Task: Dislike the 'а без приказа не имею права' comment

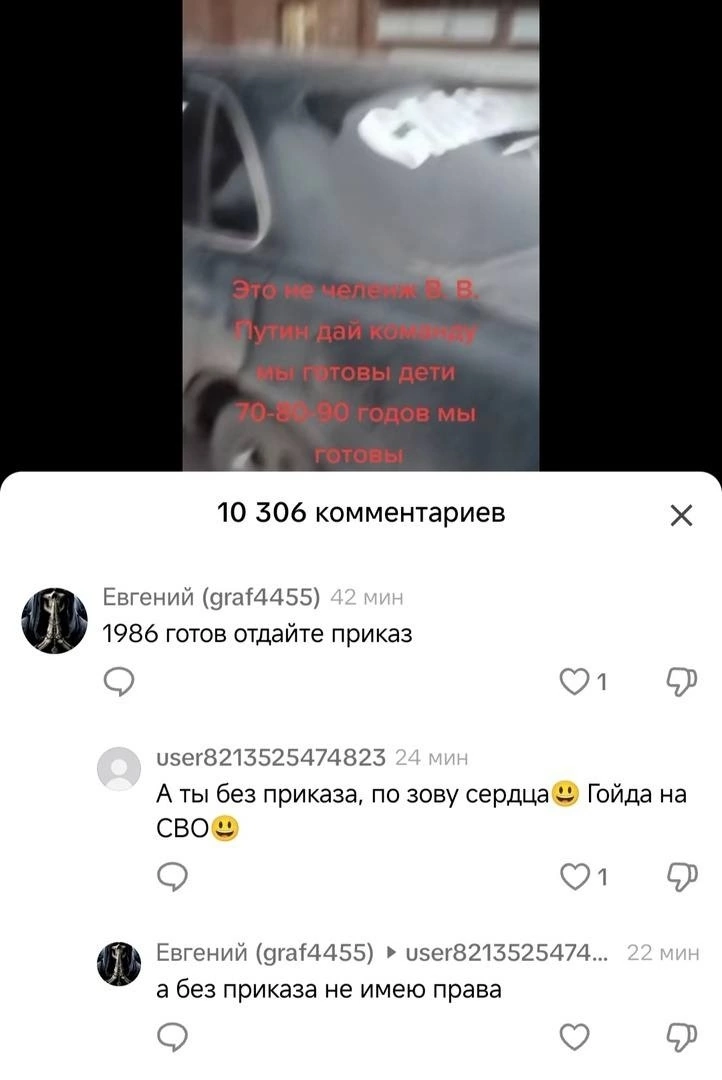Action: click(x=681, y=1037)
